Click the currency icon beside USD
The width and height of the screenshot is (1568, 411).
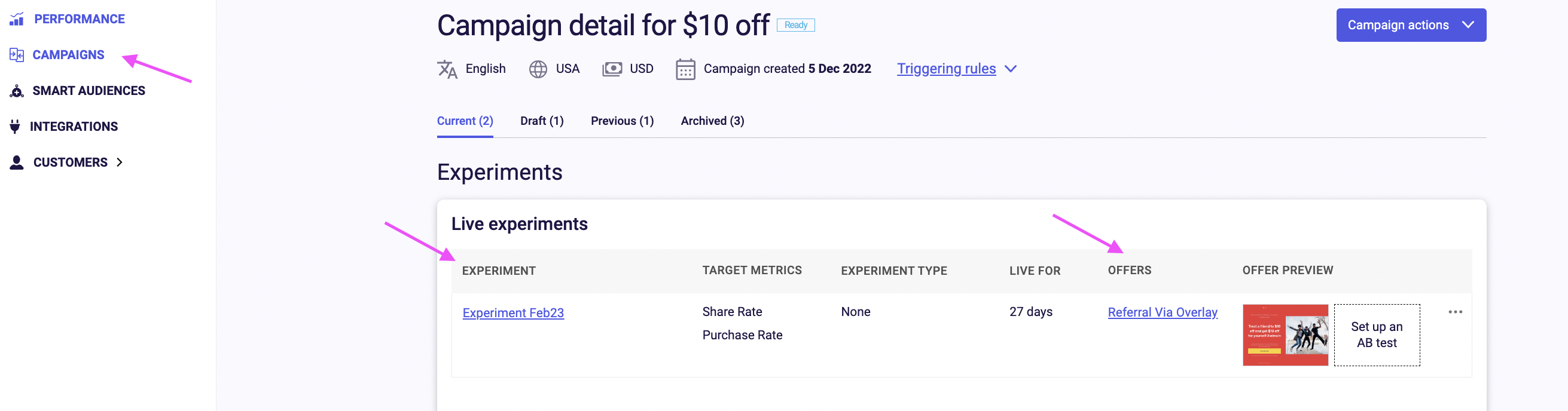[612, 69]
